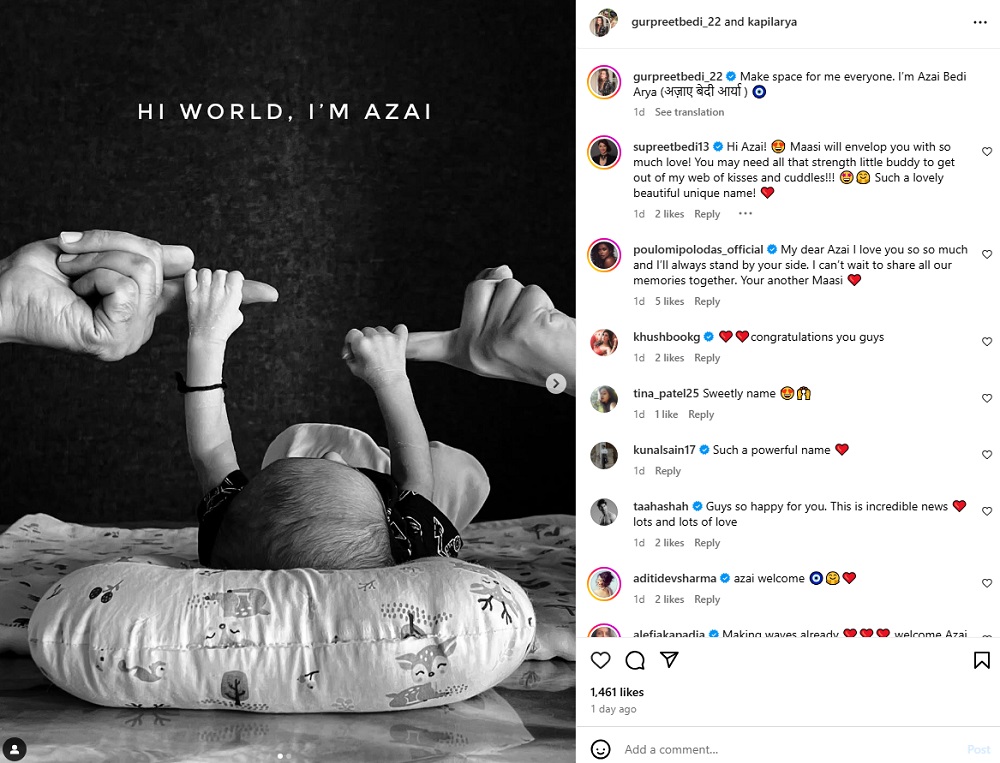The image size is (1000, 763).
Task: Save the post with the bookmark icon
Action: [x=982, y=660]
